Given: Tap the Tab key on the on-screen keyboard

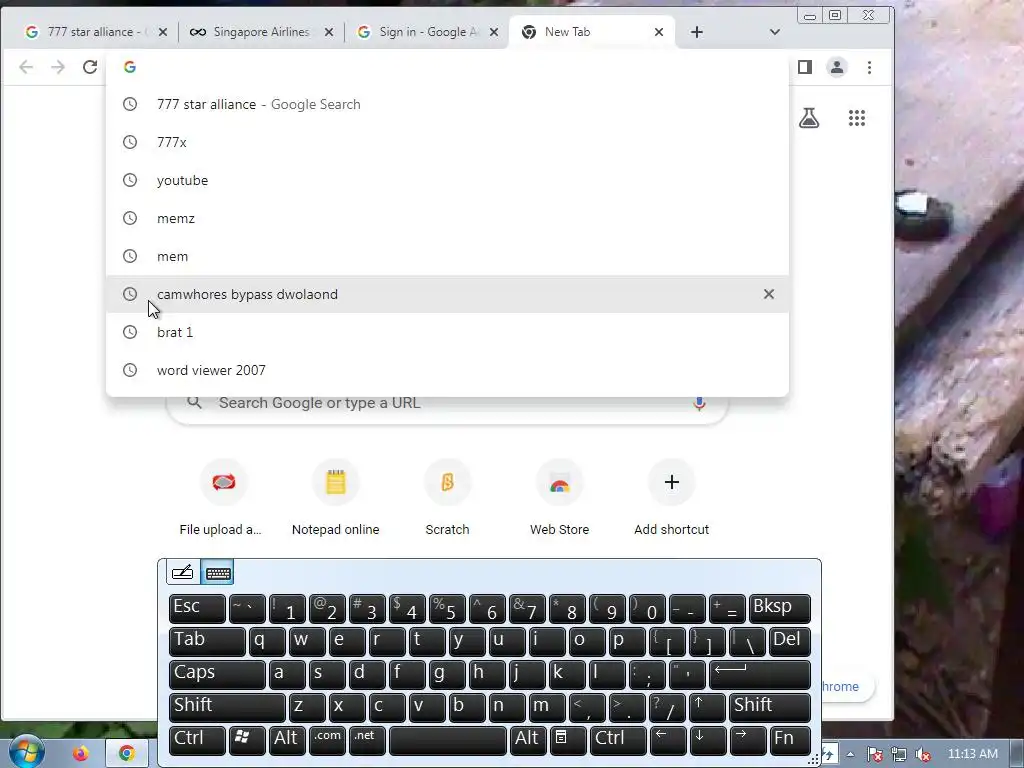Looking at the screenshot, I should 207,641.
